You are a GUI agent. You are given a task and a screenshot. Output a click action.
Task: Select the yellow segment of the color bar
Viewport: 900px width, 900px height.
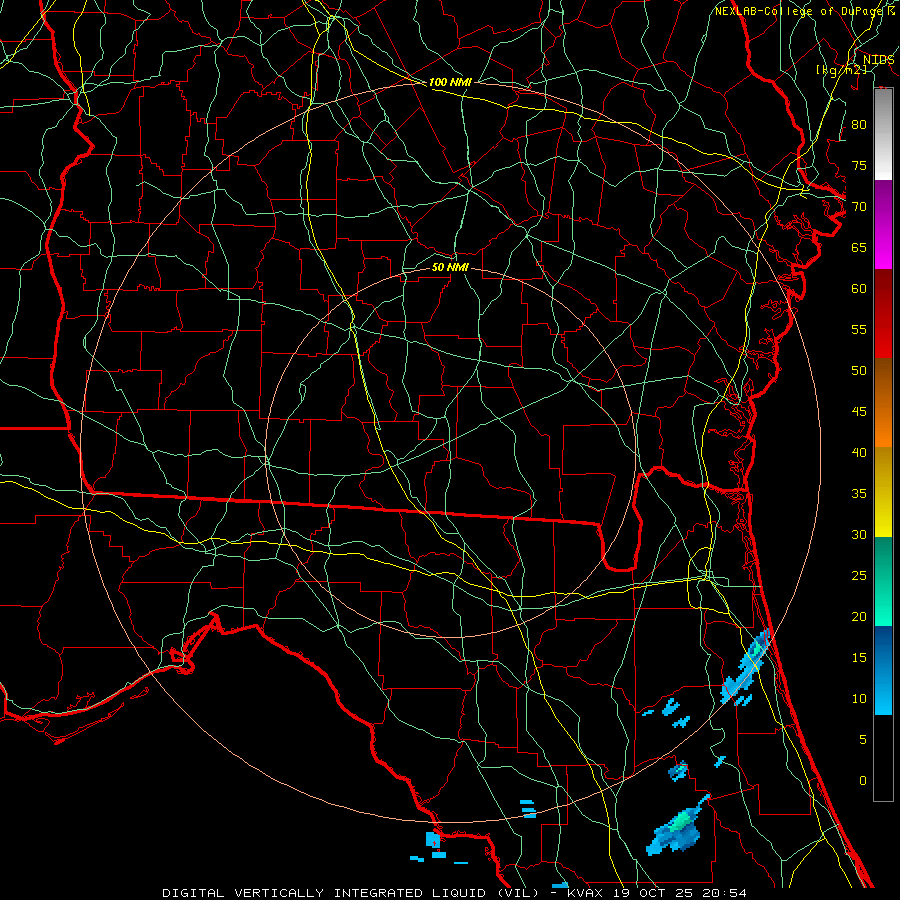point(883,492)
